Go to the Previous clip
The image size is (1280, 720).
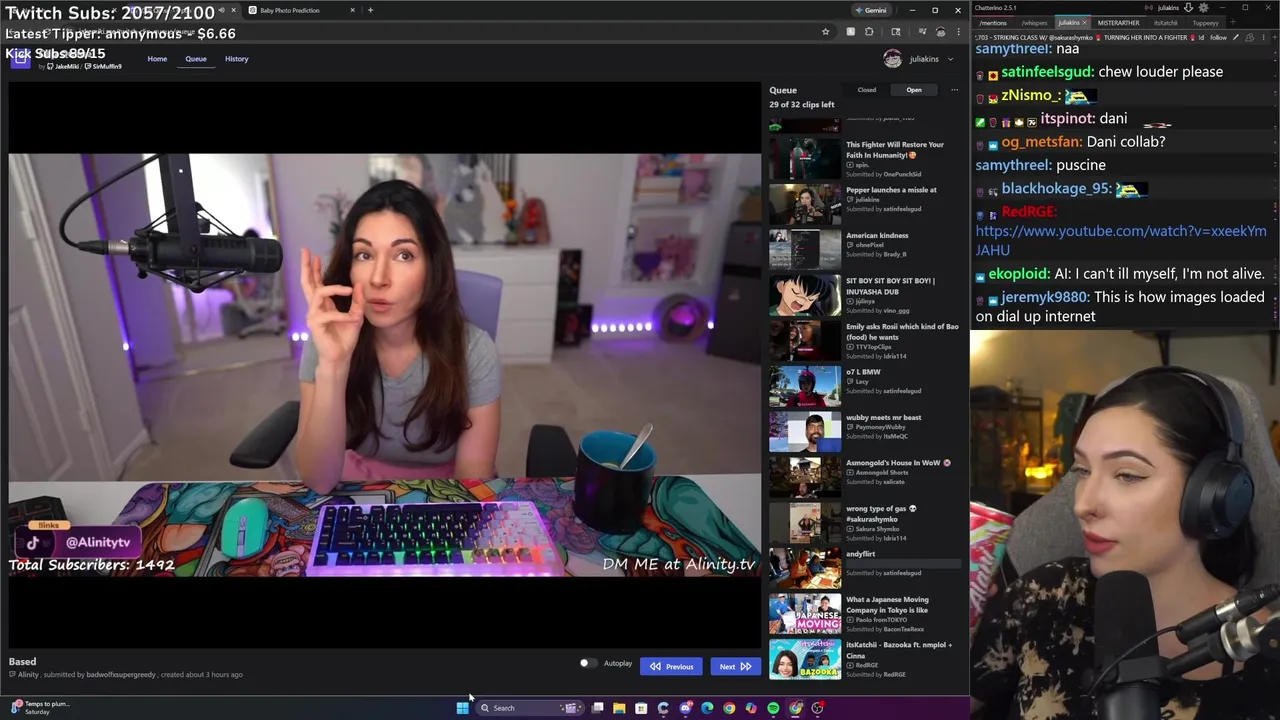671,666
